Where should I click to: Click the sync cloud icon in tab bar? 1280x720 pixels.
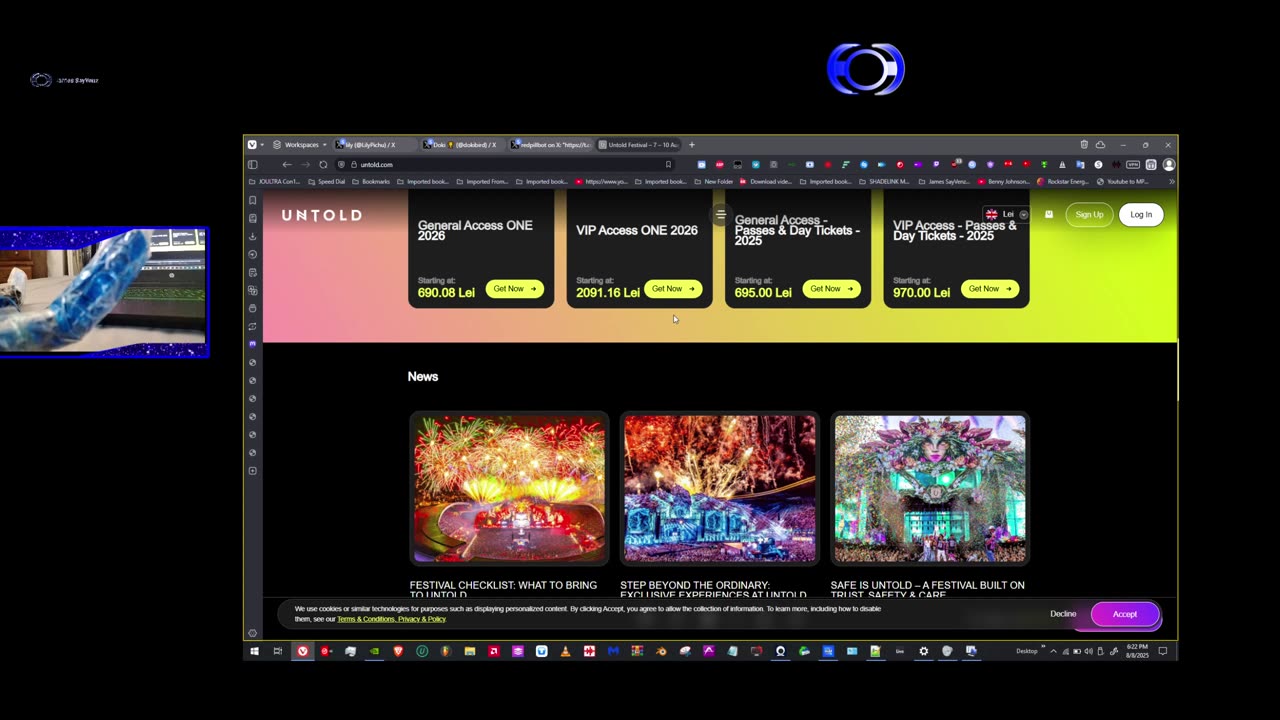[1100, 145]
